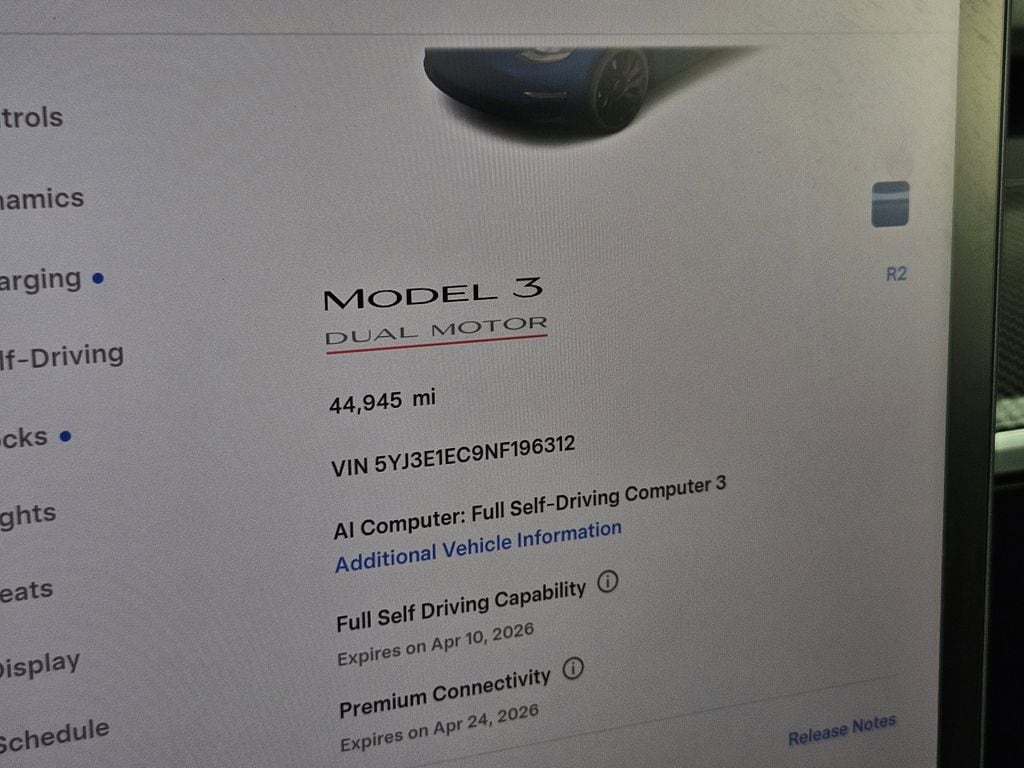
Task: Tap the VIN number text
Action: coord(453,456)
